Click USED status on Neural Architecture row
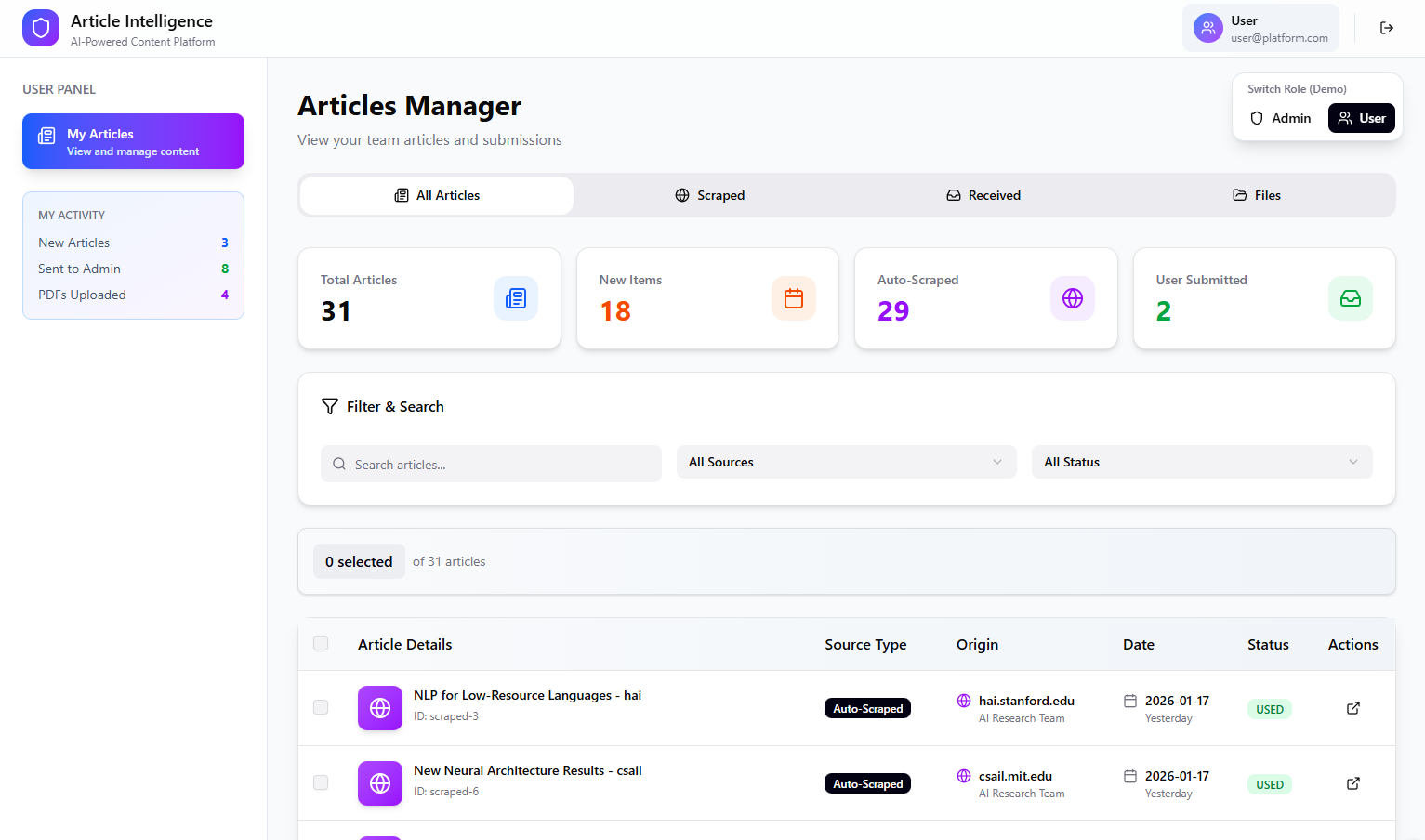Screen dimensions: 1425x840 1270,784
